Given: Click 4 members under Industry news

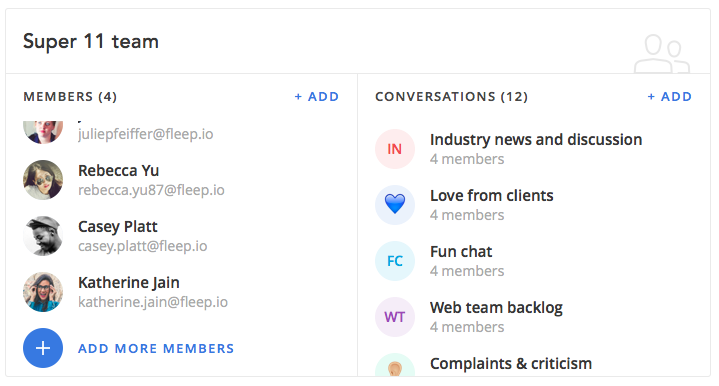Looking at the screenshot, I should (x=467, y=159).
